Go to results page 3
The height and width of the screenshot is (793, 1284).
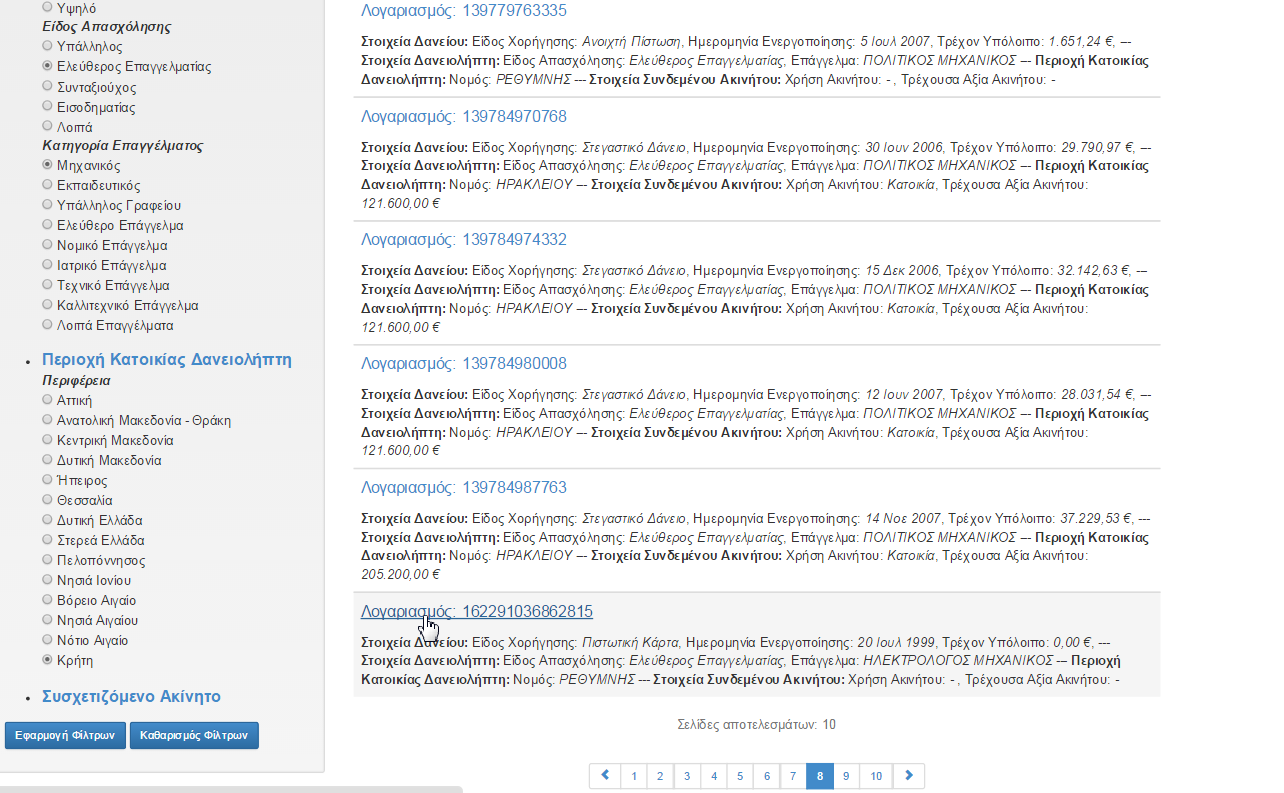686,776
